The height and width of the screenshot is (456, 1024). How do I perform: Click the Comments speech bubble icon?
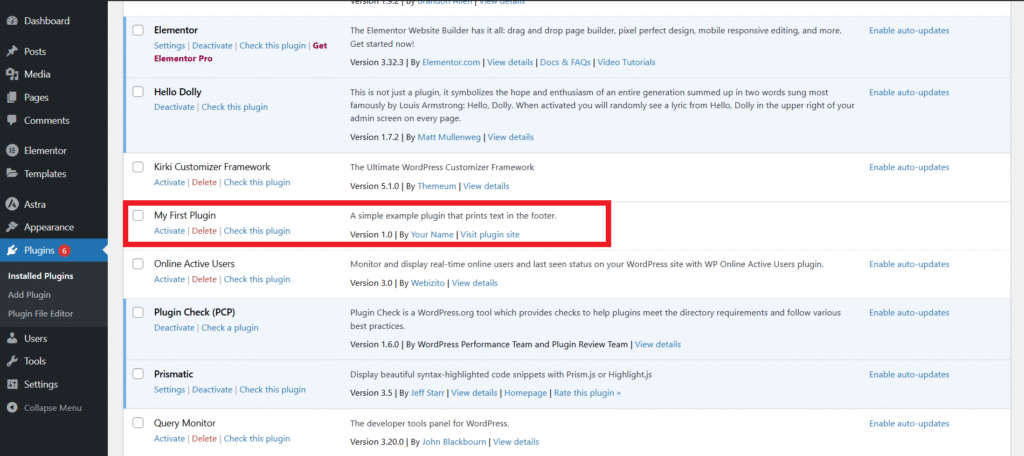point(12,120)
